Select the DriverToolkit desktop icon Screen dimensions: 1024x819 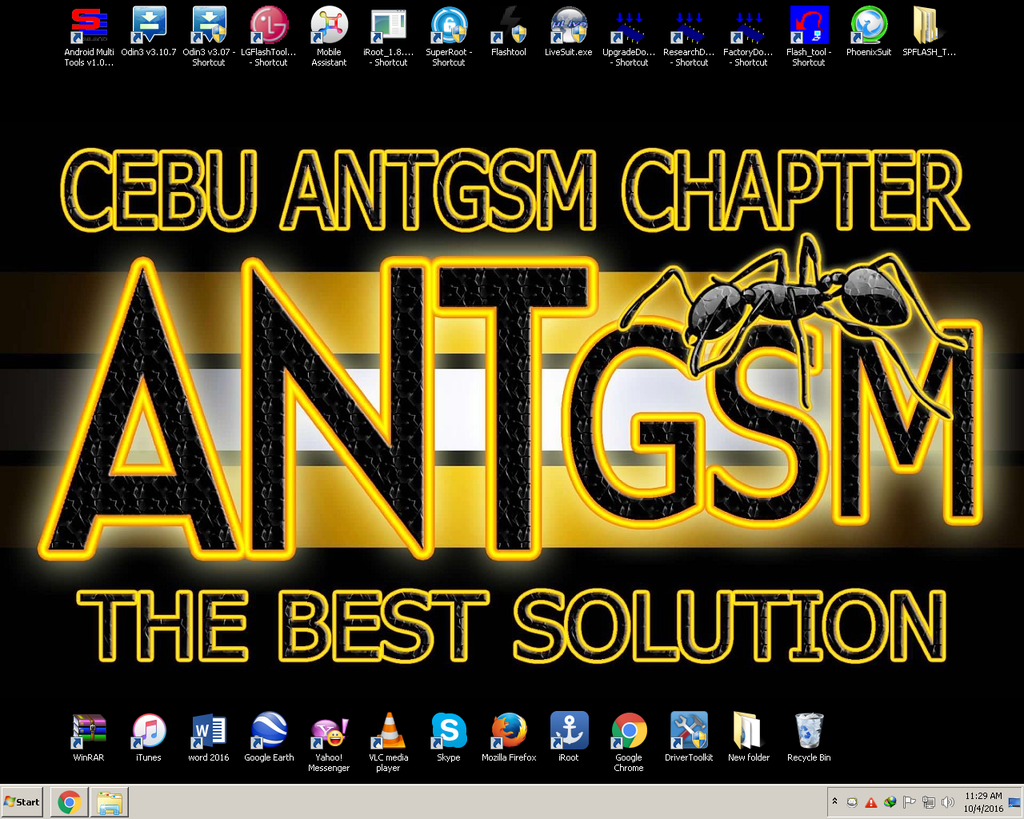point(688,732)
